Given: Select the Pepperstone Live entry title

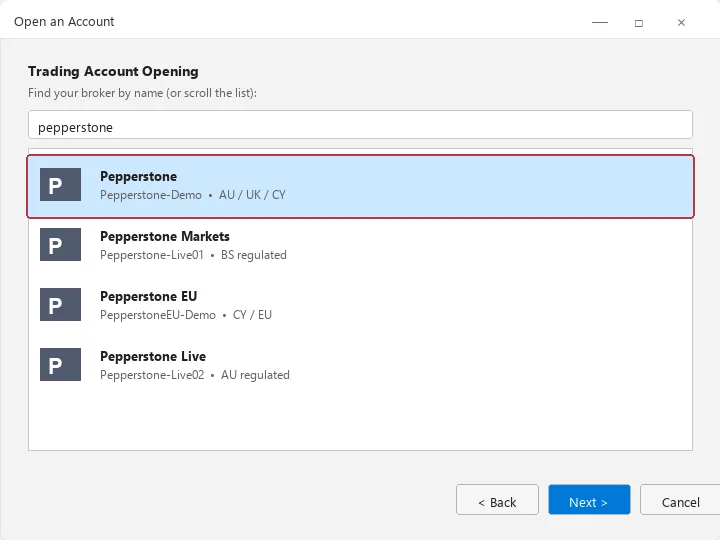Looking at the screenshot, I should click(153, 356).
